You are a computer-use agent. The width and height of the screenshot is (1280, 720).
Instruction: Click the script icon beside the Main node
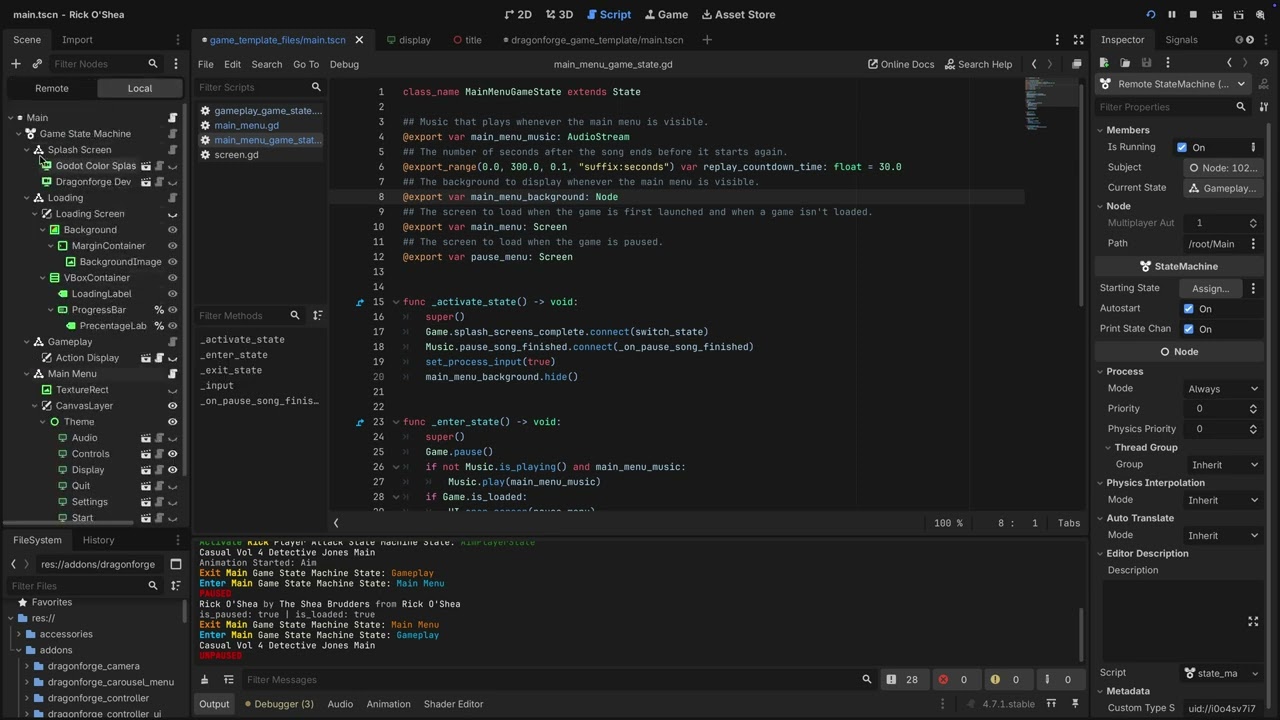coord(172,118)
